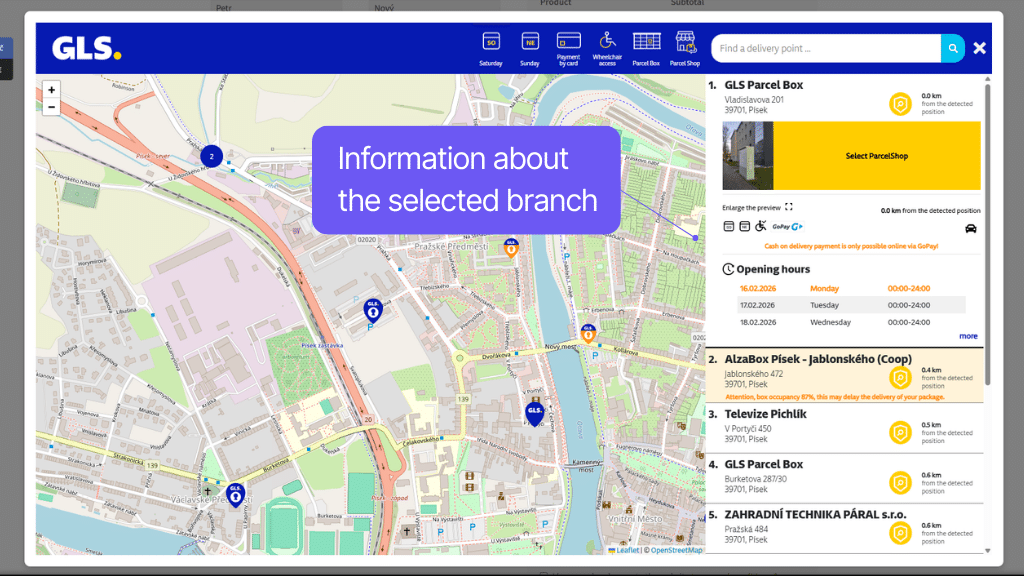This screenshot has width=1024, height=576.
Task: Close the GLS delivery point dialog
Action: coord(980,48)
